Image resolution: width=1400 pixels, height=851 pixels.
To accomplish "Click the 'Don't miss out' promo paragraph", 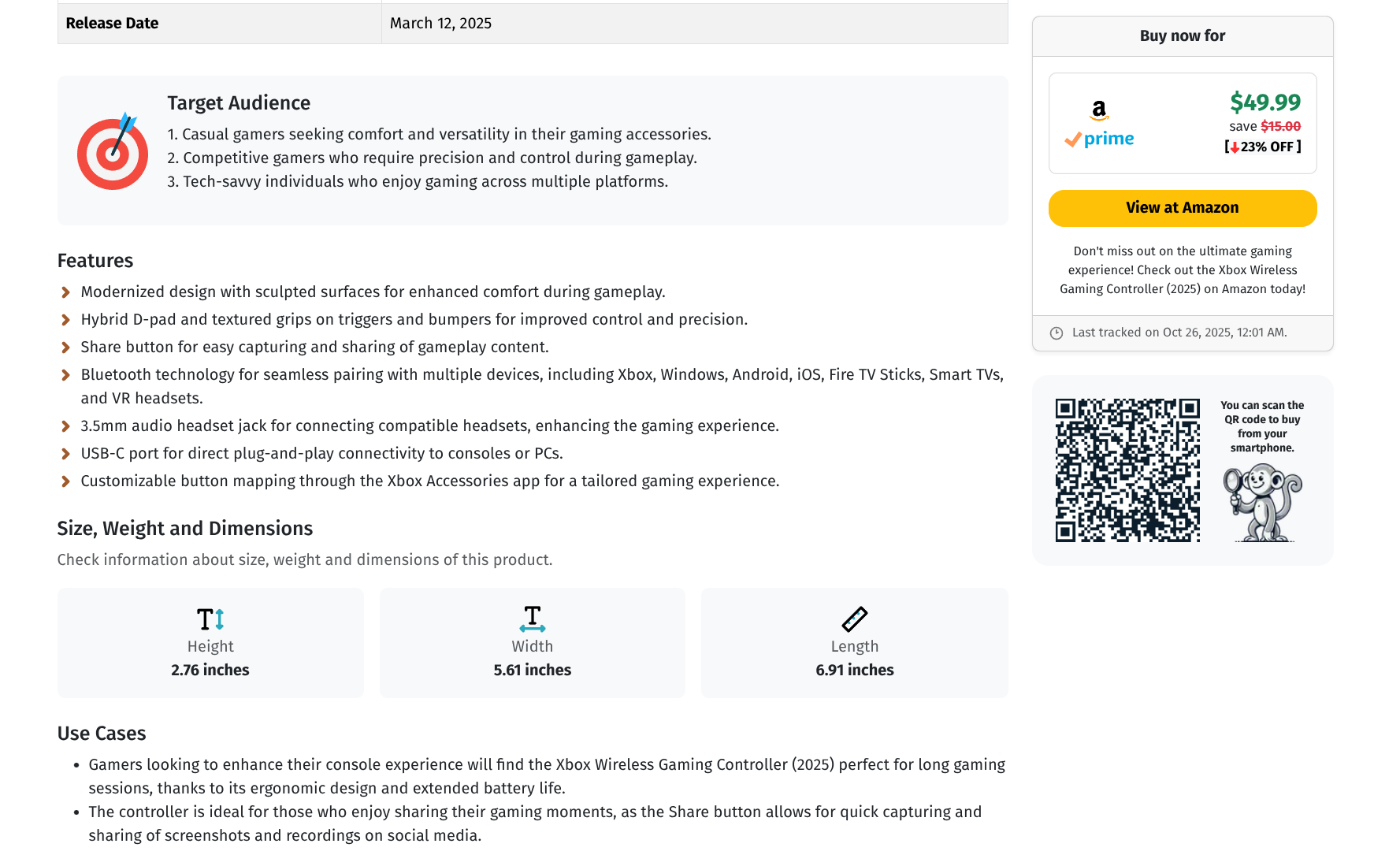I will pos(1183,270).
